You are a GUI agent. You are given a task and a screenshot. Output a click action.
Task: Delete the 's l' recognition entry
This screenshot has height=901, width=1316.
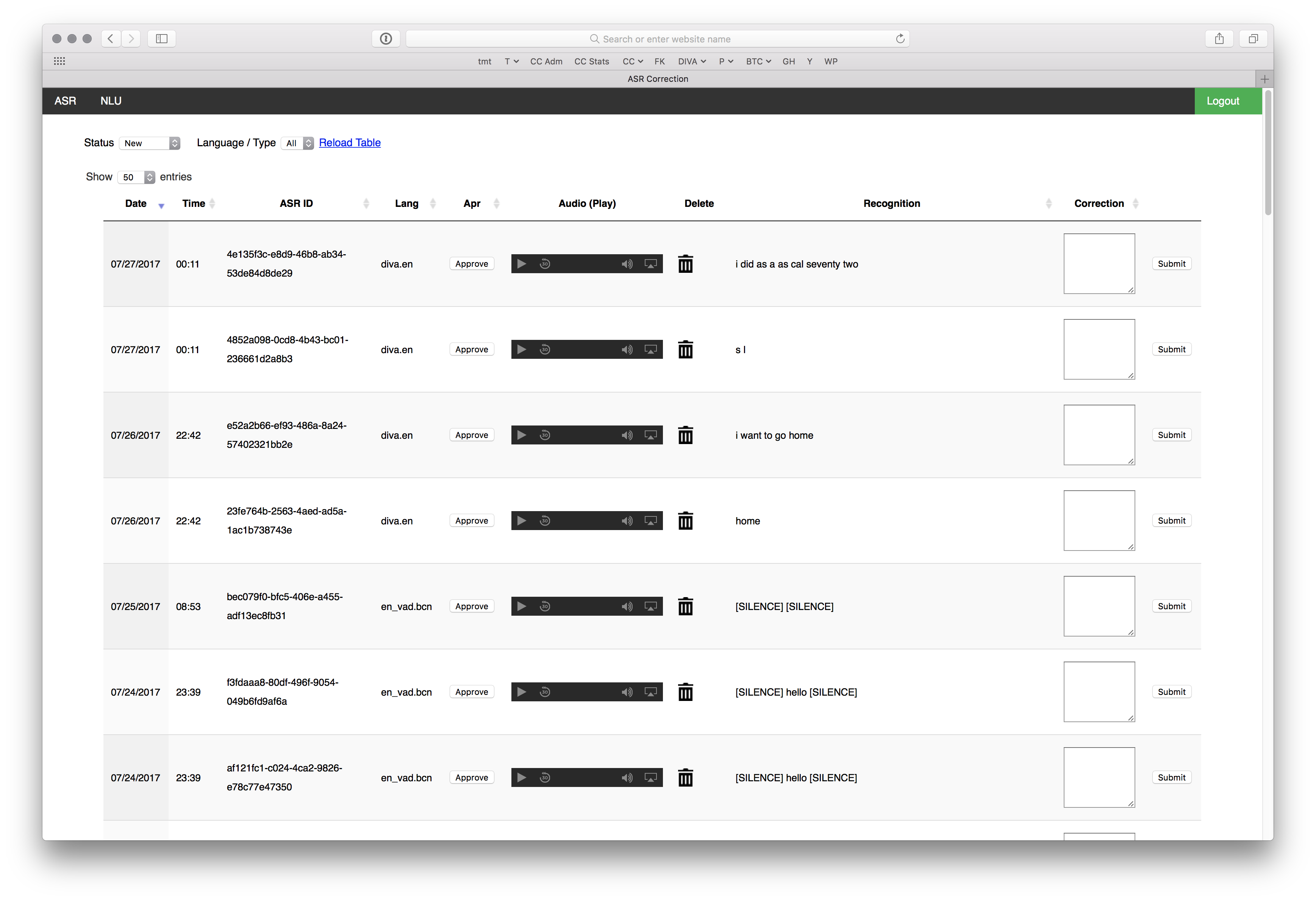[685, 349]
